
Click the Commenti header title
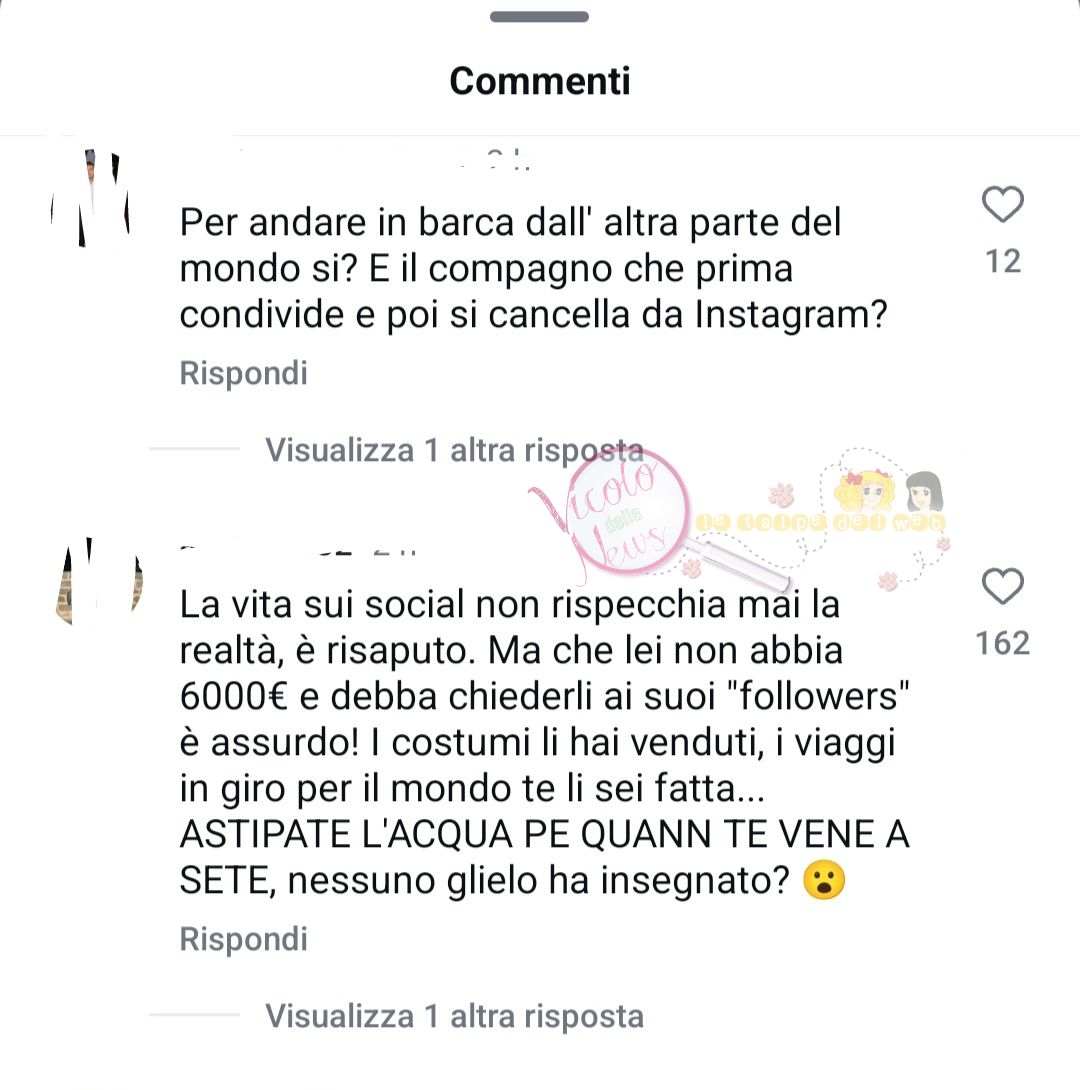540,81
